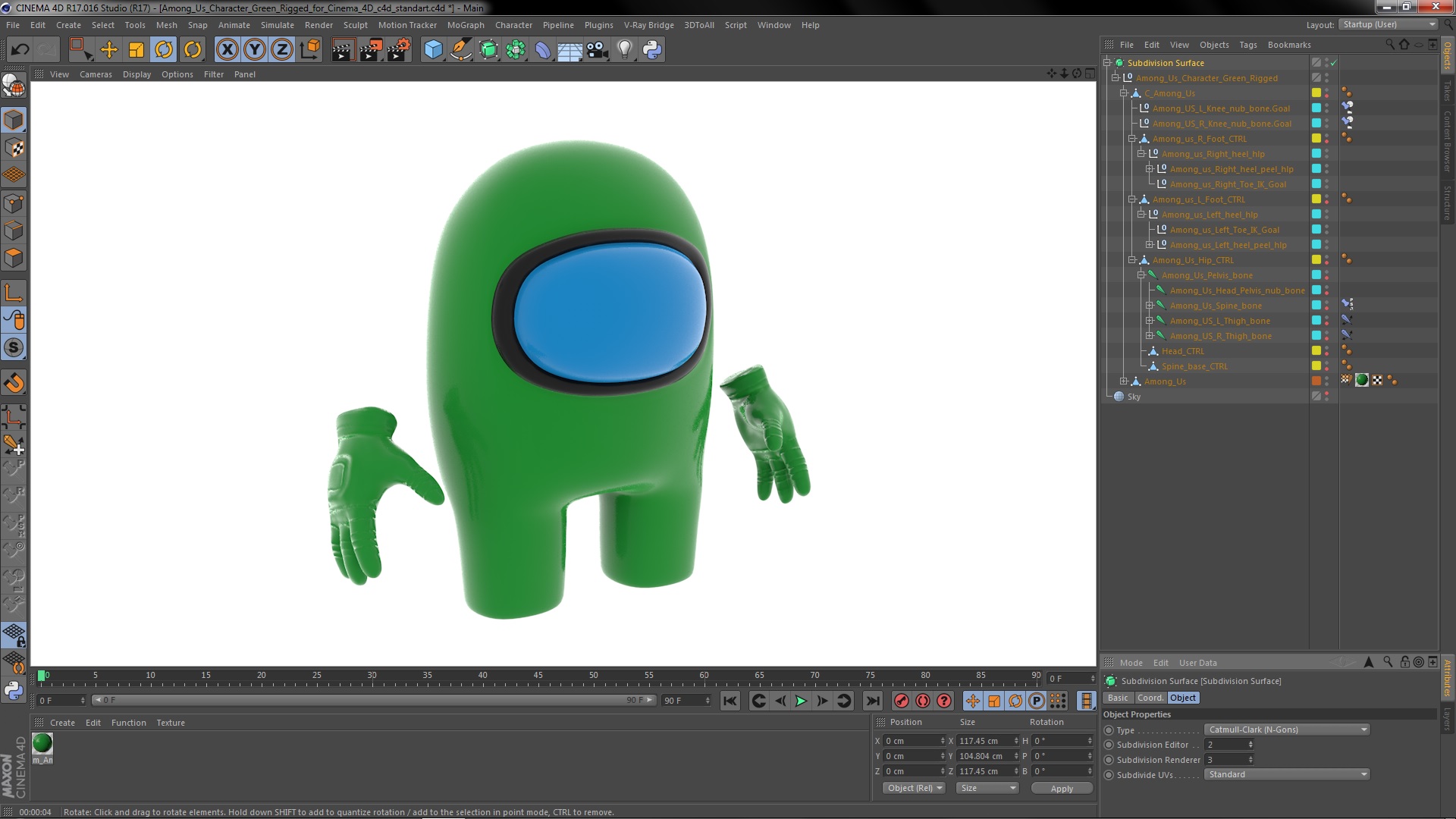This screenshot has height=819, width=1456.
Task: Open the deformer Bend icon
Action: click(x=543, y=50)
